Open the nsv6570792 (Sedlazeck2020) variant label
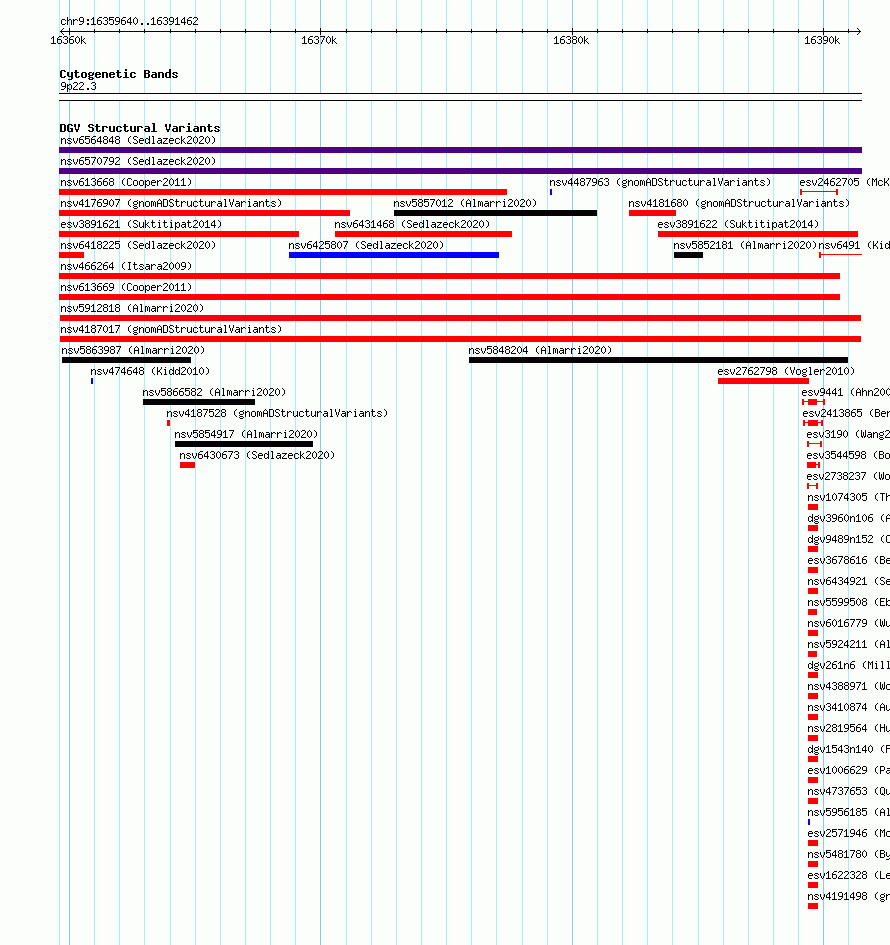 coord(138,162)
